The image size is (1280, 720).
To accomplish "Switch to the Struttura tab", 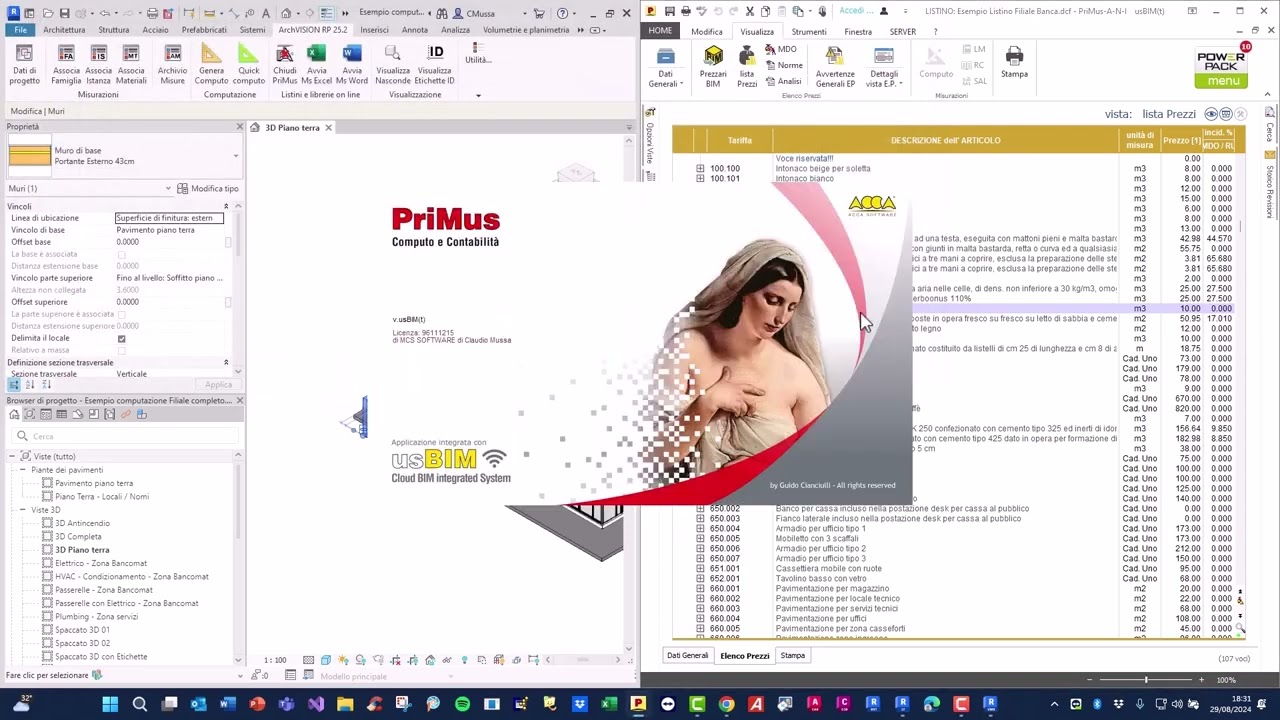I will (113, 30).
